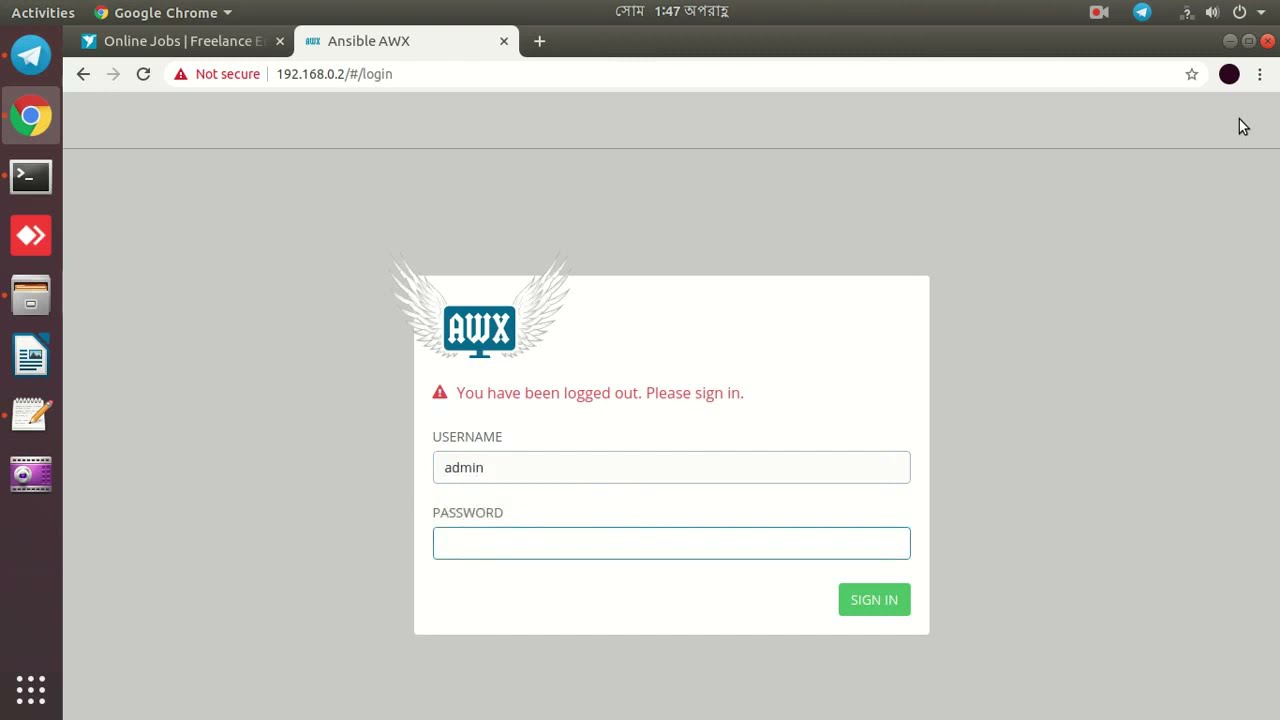Click the SIGN IN button

tap(874, 600)
